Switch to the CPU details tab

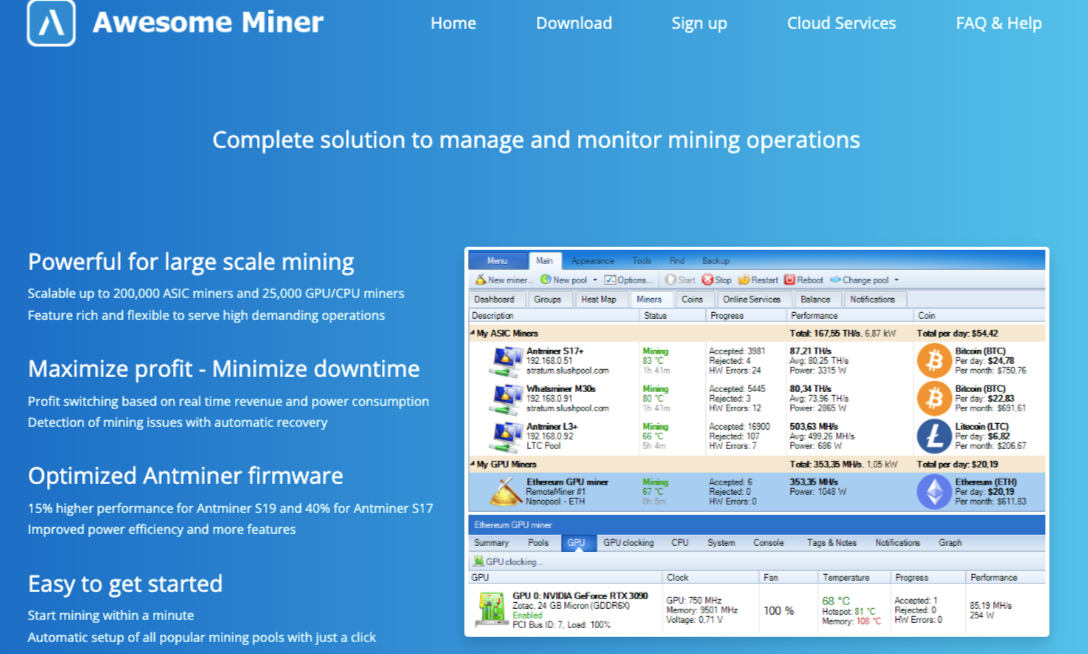680,543
